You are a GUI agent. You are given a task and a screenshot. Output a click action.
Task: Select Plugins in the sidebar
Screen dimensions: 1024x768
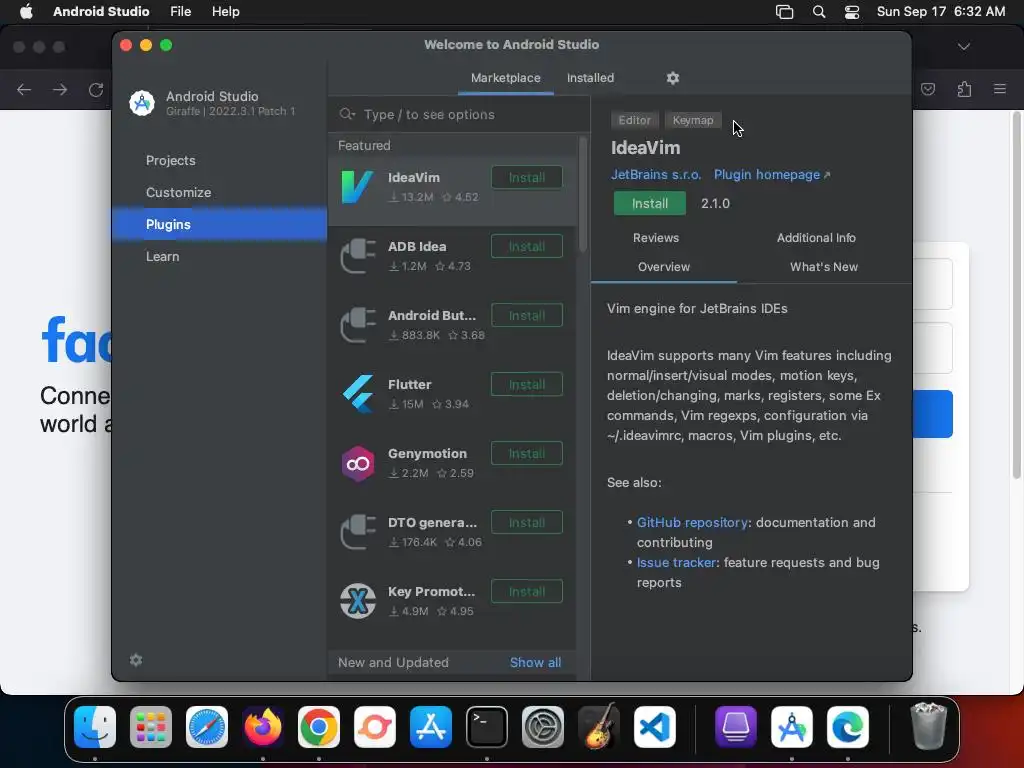[x=219, y=225]
